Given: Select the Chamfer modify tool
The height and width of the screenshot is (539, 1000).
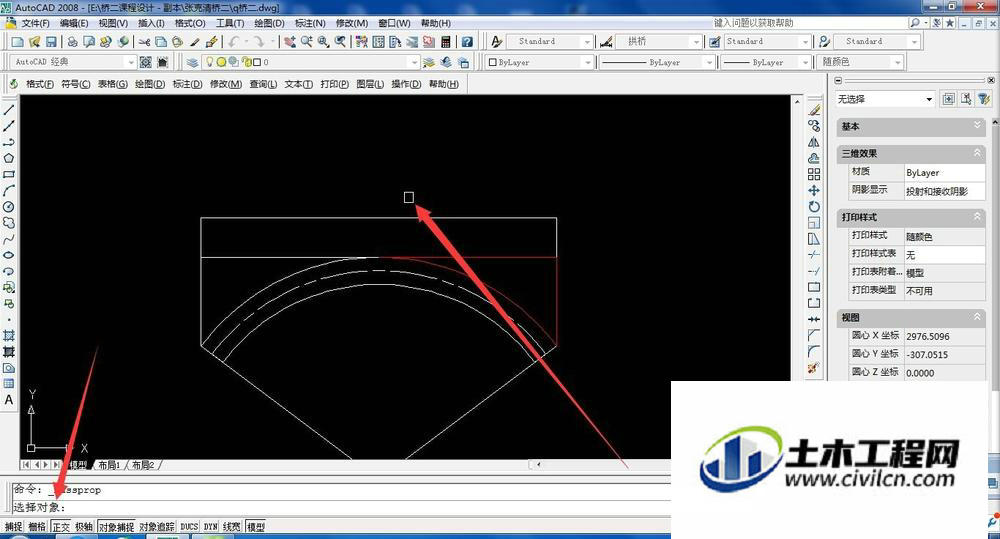Looking at the screenshot, I should 814,335.
